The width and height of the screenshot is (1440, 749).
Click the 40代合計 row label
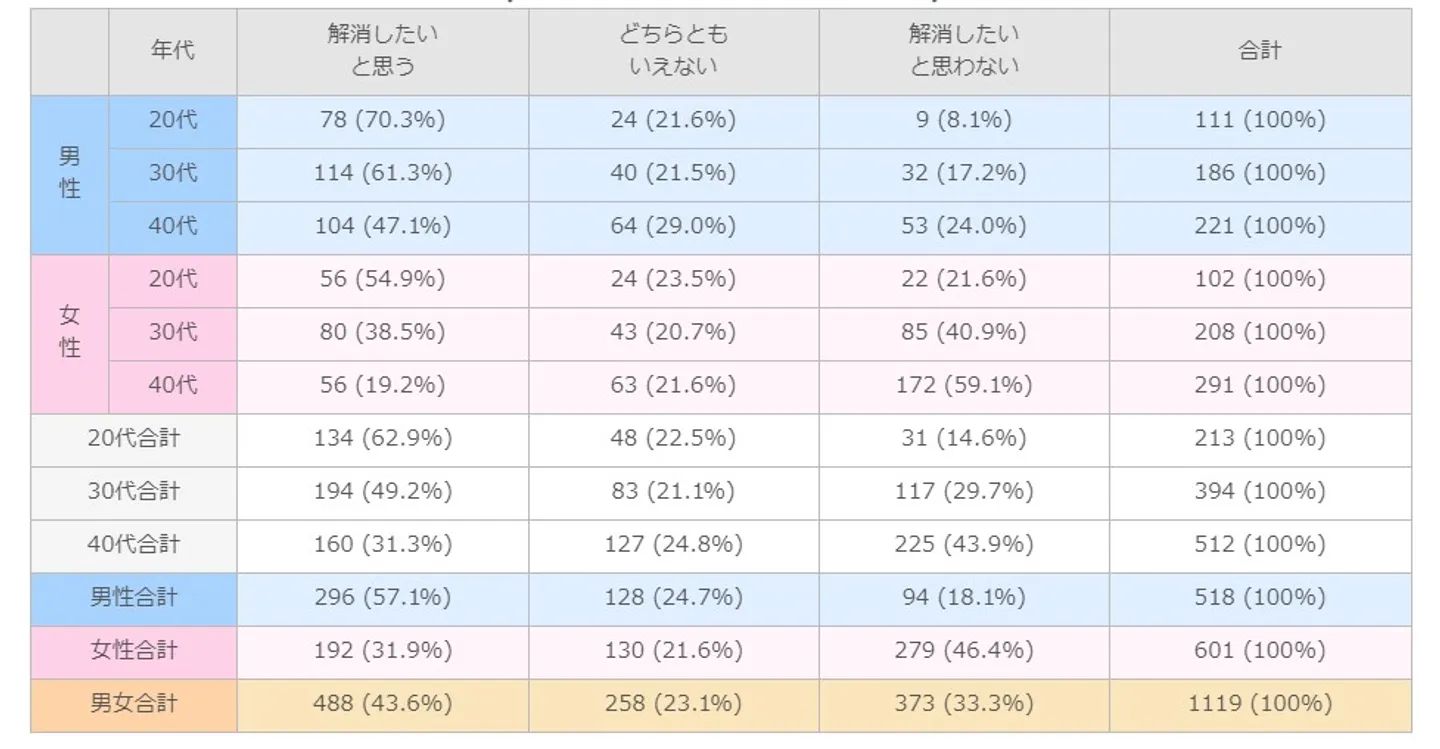click(134, 544)
